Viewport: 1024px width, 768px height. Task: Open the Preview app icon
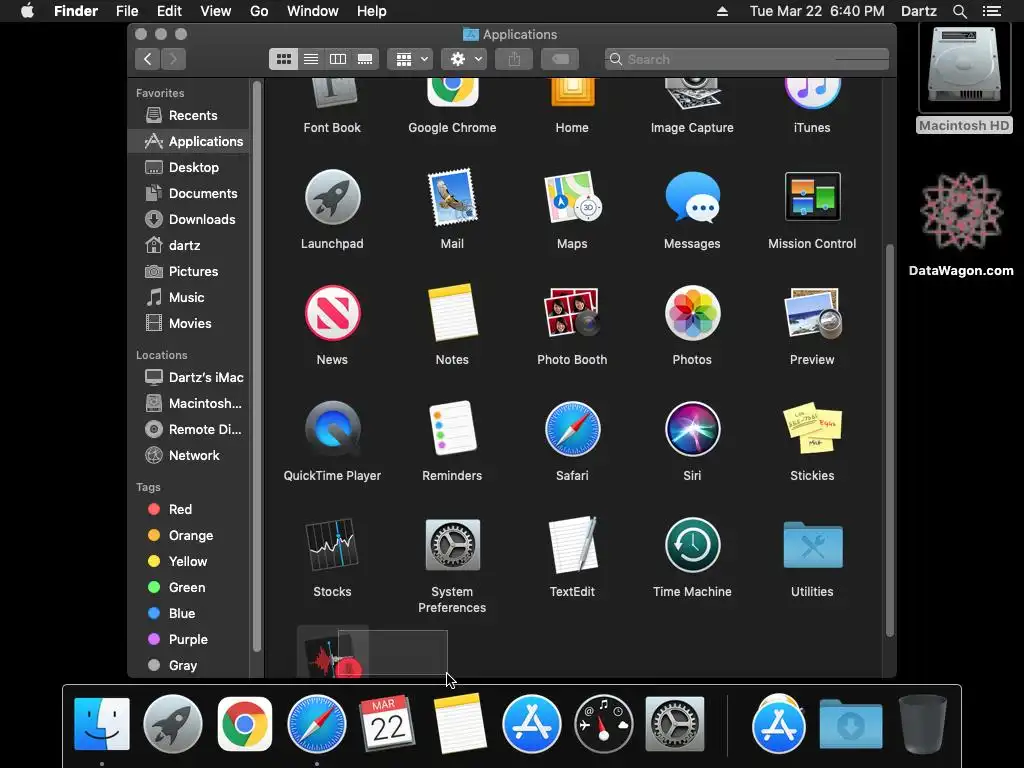point(812,313)
